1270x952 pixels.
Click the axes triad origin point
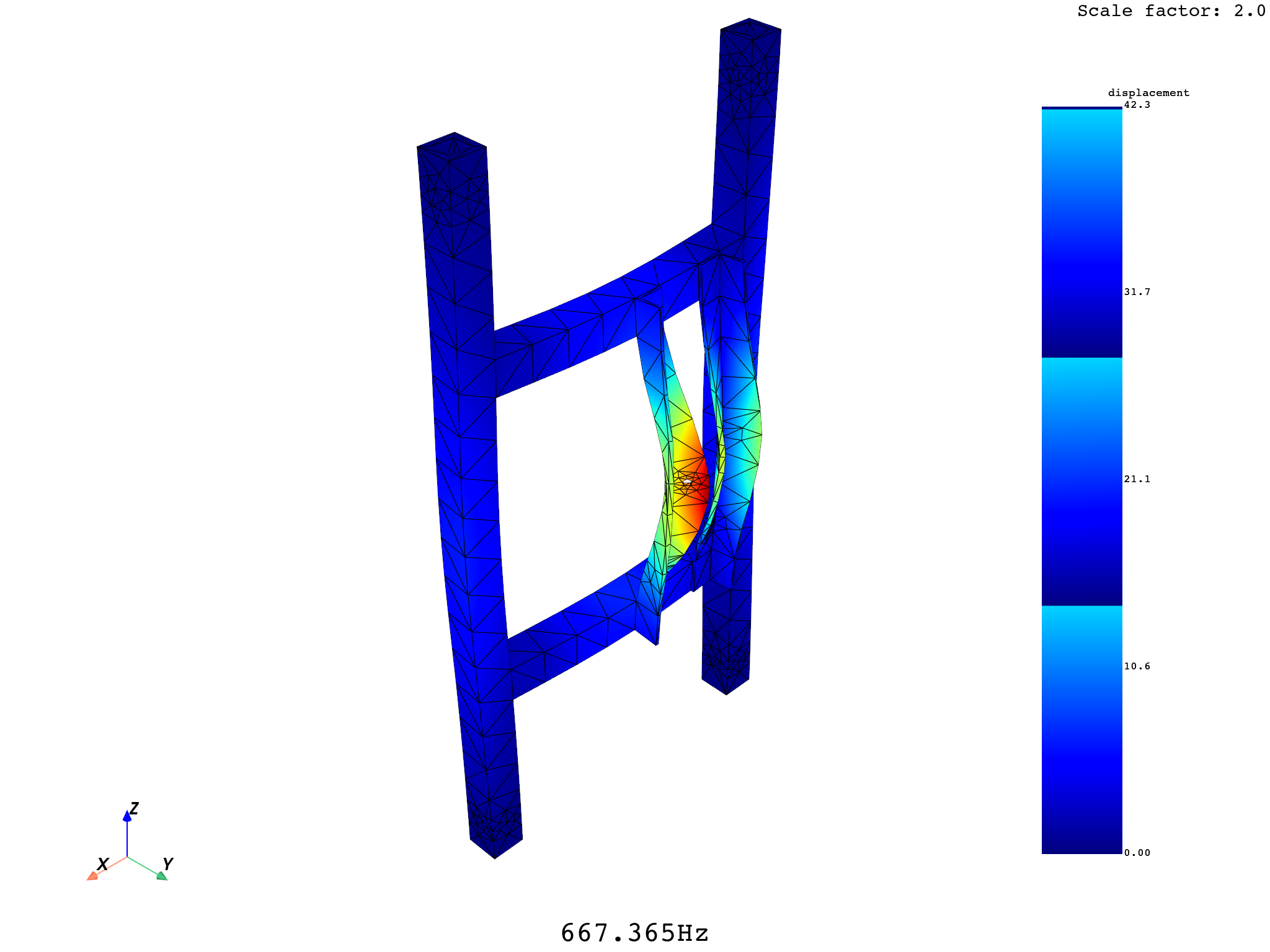(127, 857)
